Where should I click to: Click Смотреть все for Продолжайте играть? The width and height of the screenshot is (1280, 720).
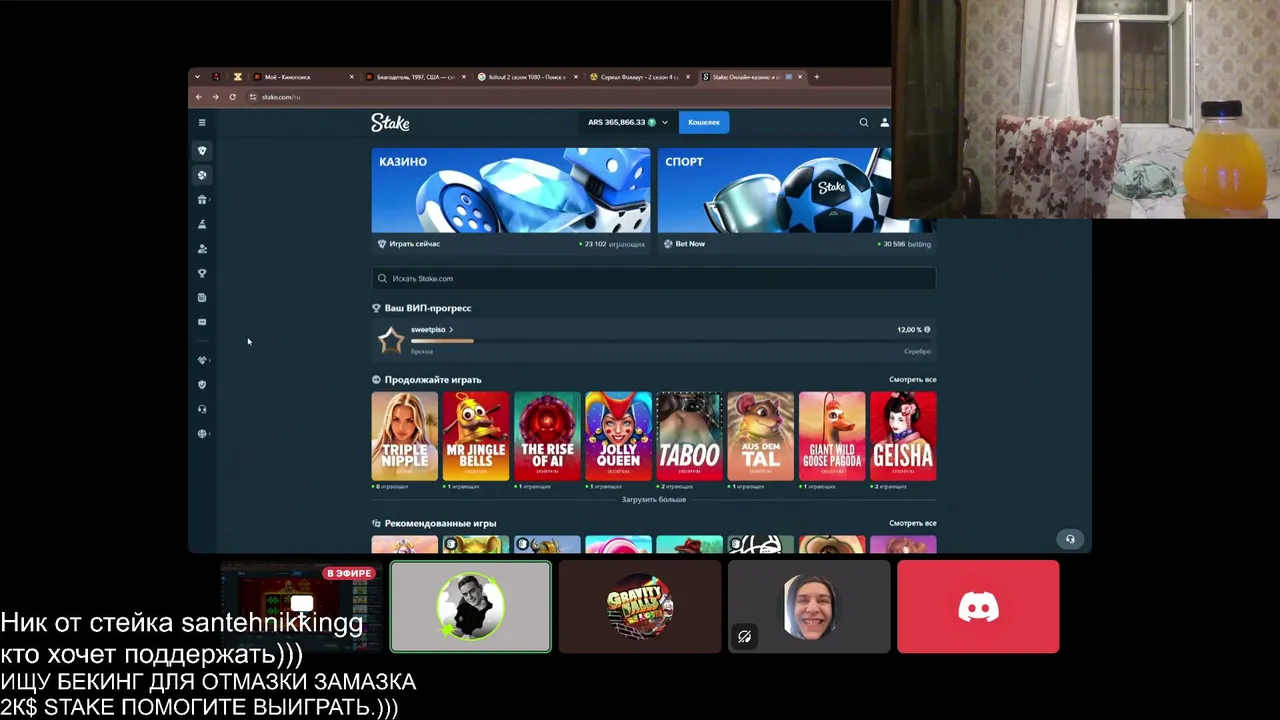913,380
